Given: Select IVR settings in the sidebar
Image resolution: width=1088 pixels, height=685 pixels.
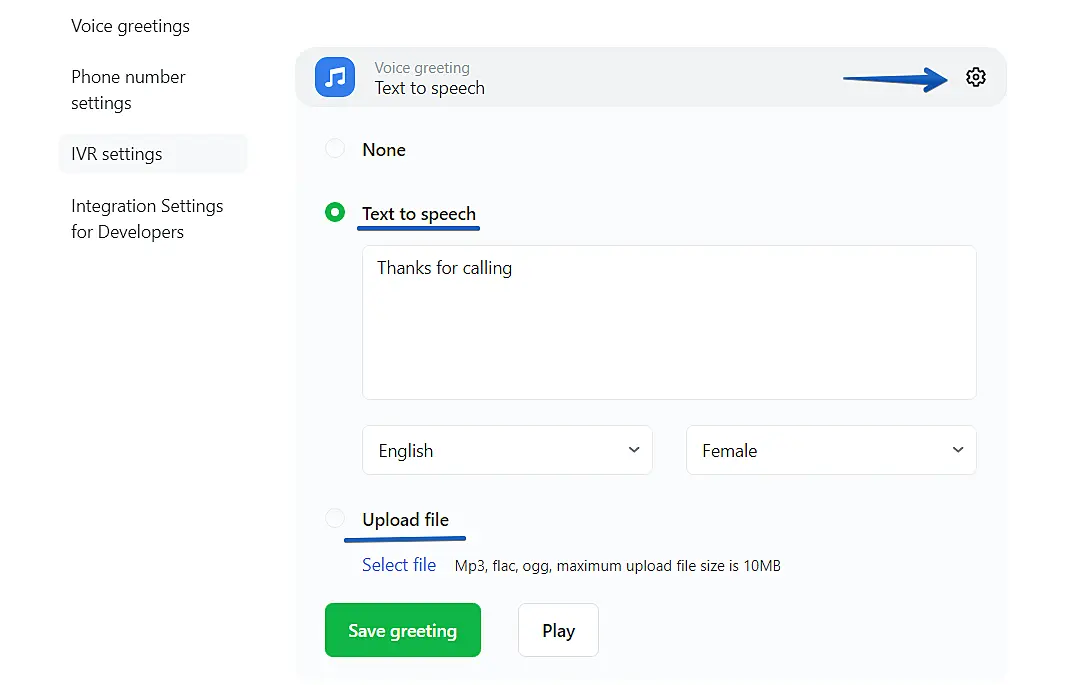Looking at the screenshot, I should click(117, 154).
